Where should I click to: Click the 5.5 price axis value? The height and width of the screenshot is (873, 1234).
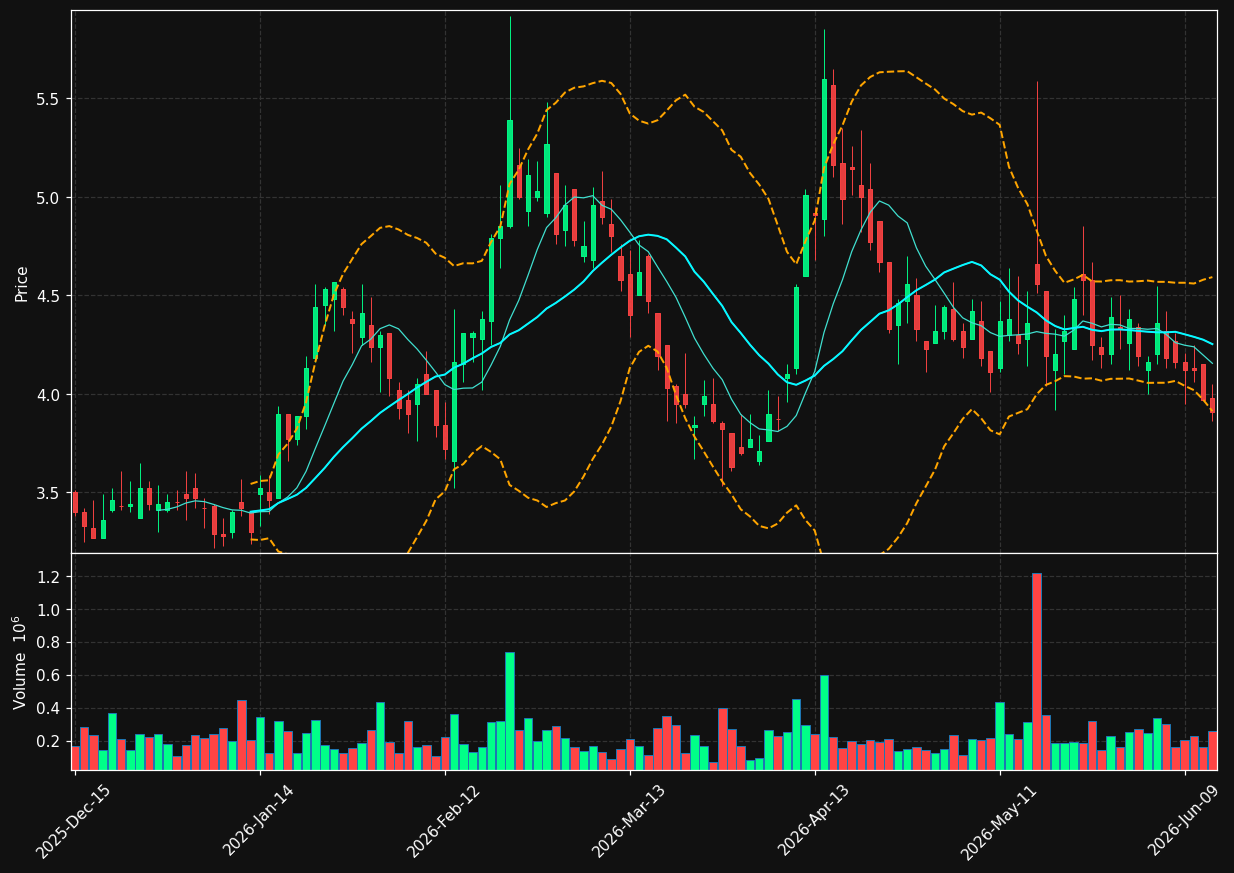pyautogui.click(x=49, y=99)
